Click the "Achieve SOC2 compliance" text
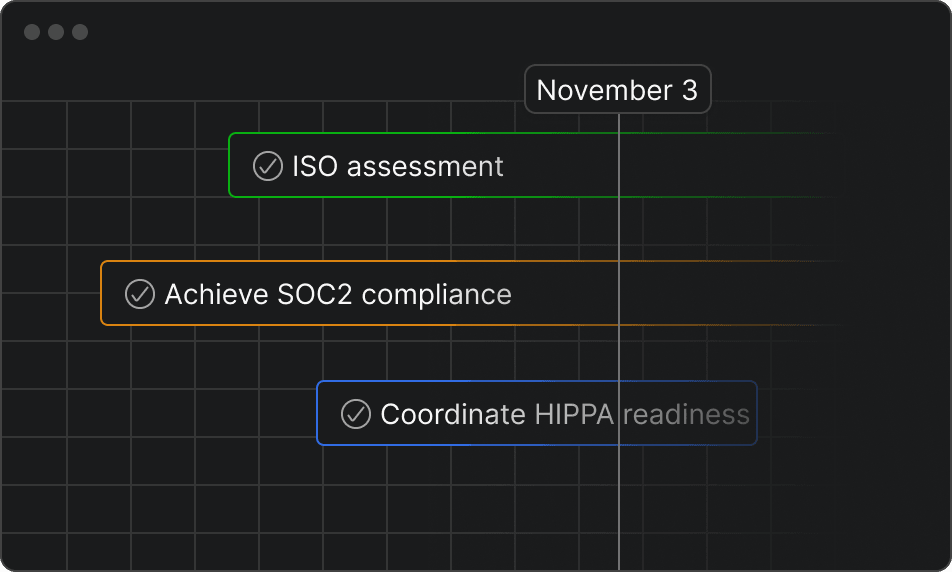 (338, 295)
